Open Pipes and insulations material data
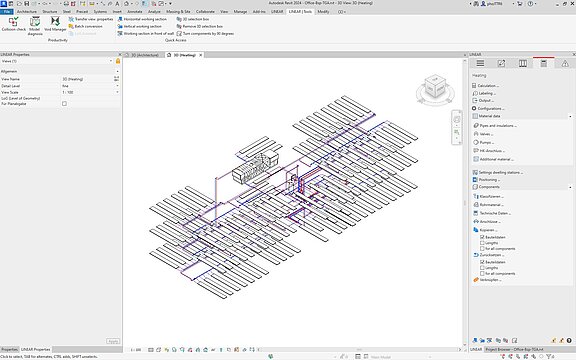The height and width of the screenshot is (360, 576). tap(495, 126)
